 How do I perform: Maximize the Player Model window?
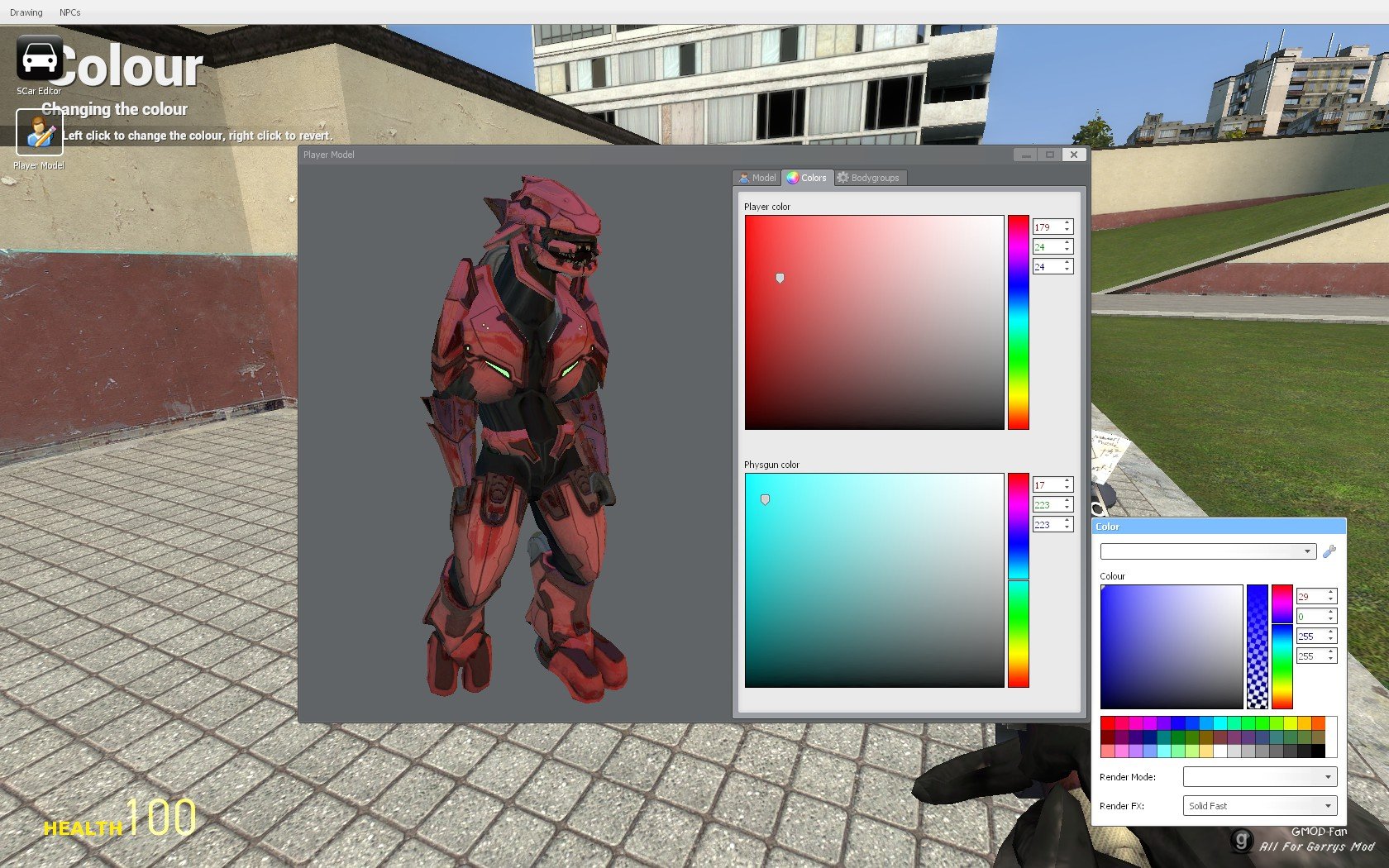1049,155
